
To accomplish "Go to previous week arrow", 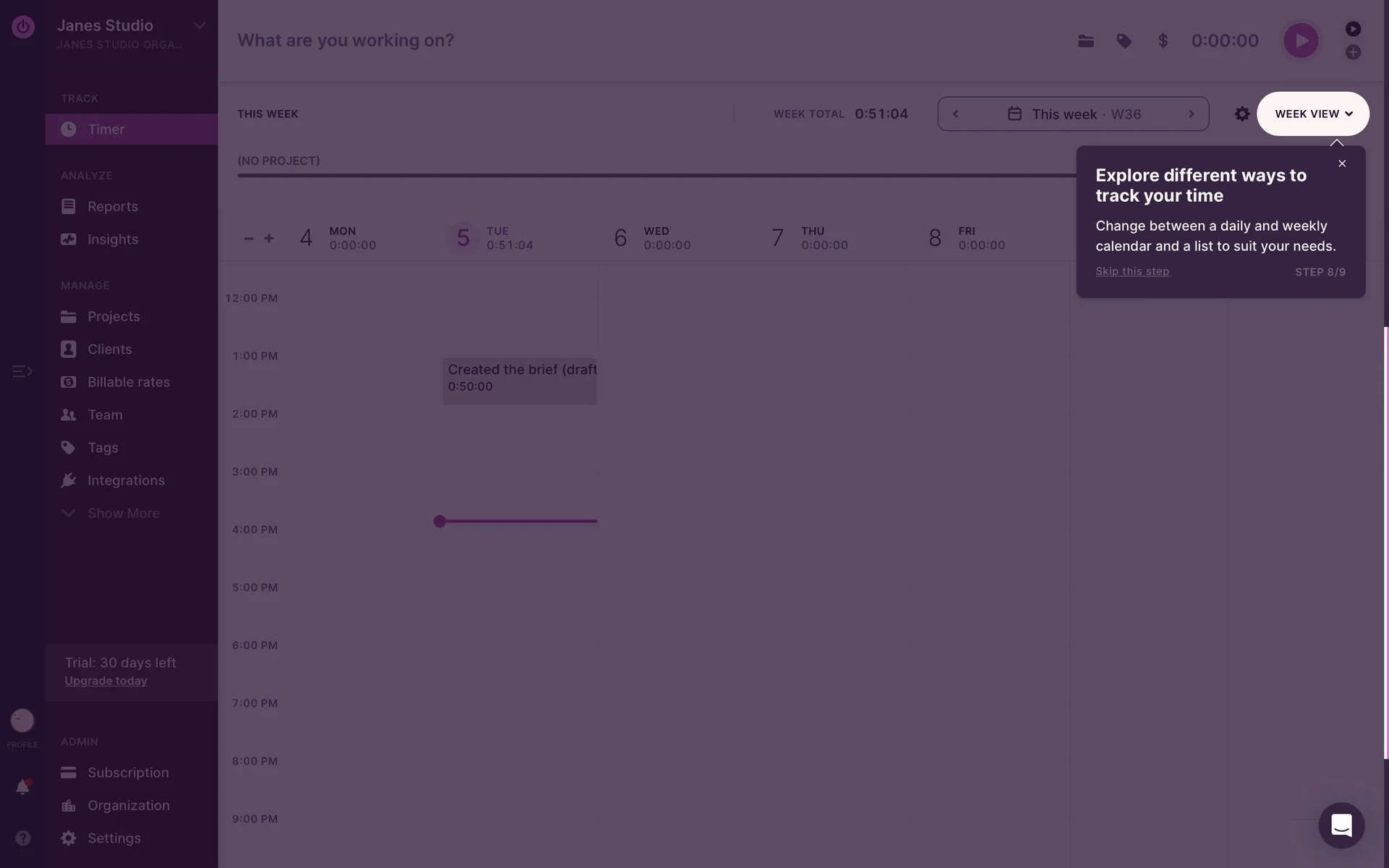I will [956, 114].
